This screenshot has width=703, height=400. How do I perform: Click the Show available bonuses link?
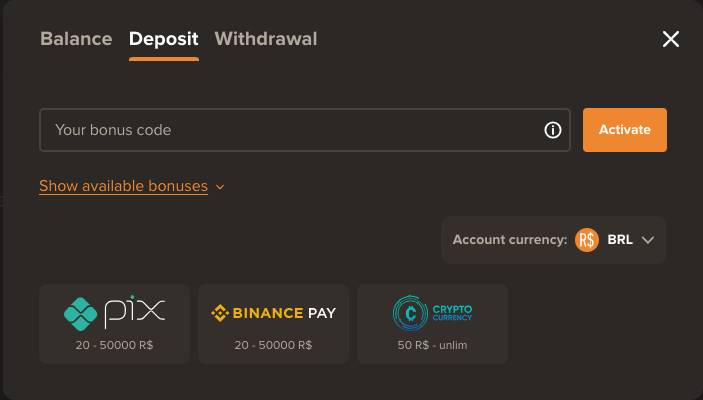(x=123, y=186)
